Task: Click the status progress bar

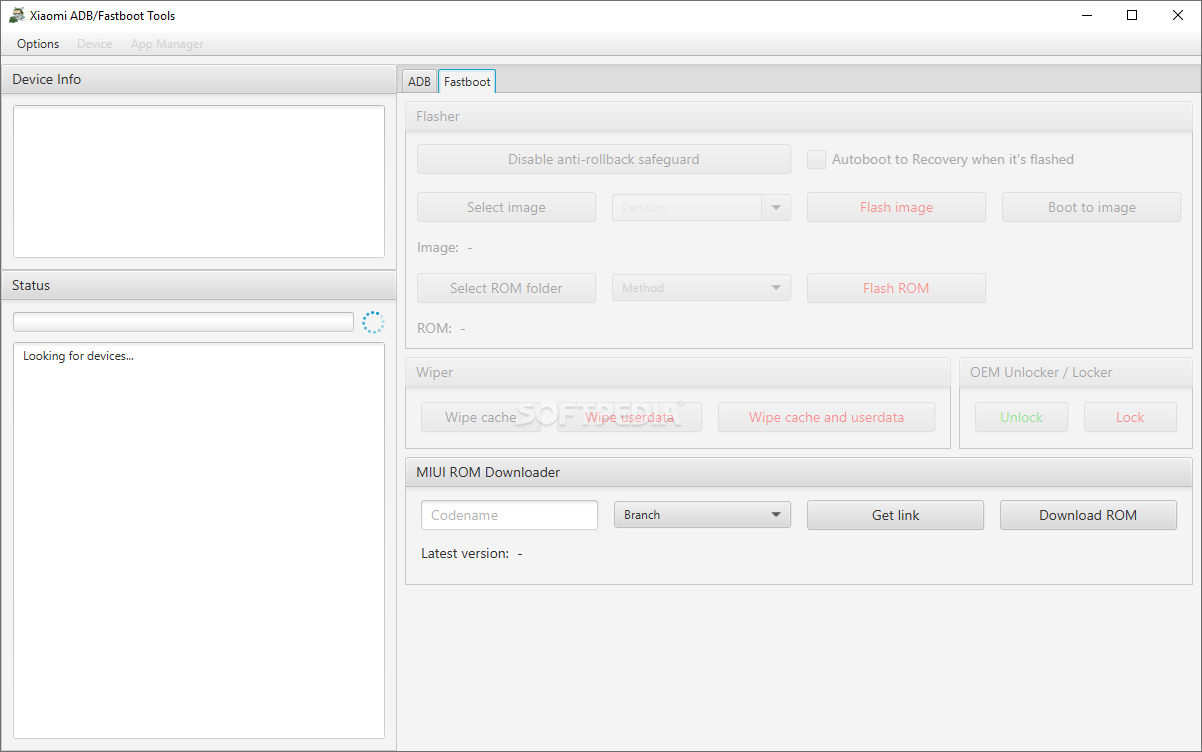Action: tap(183, 322)
